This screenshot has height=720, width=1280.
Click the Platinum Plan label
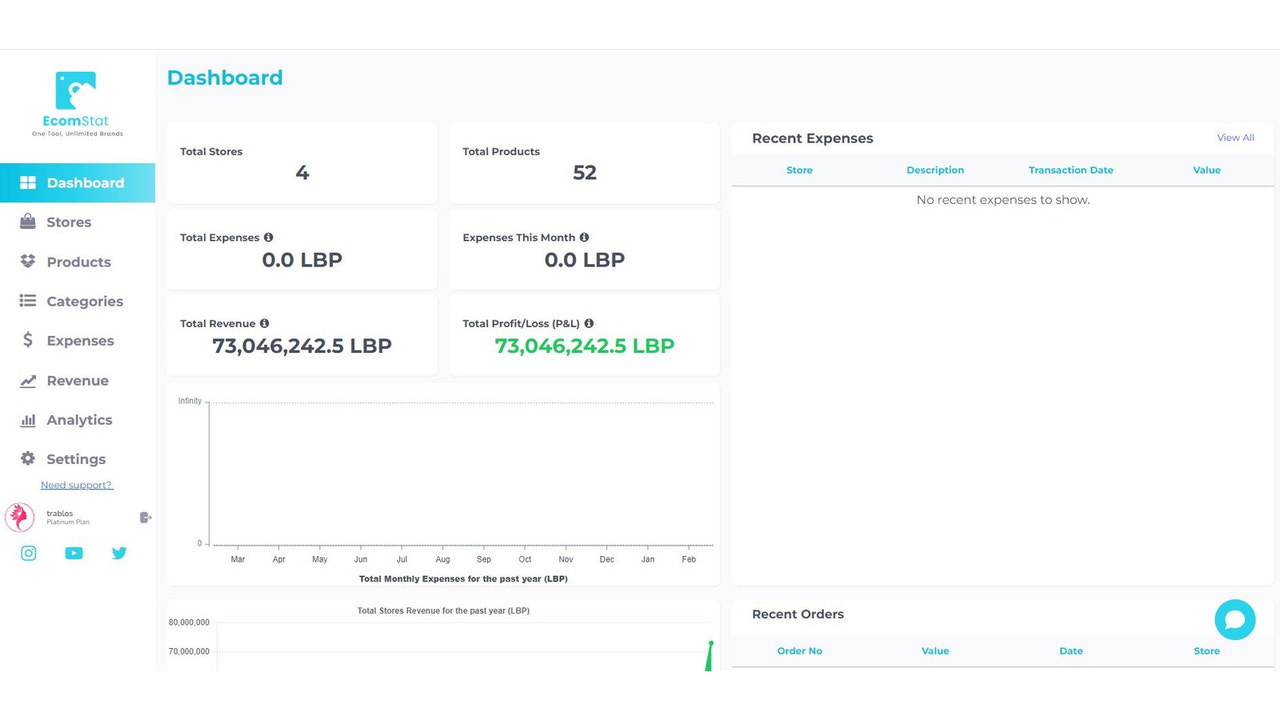pos(68,522)
